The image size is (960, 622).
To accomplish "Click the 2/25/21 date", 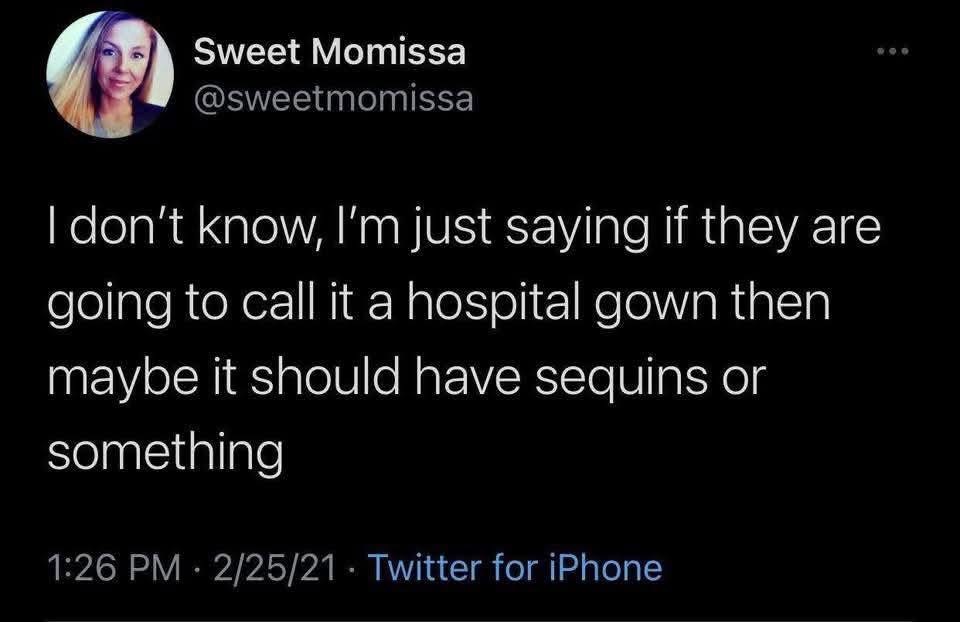I will click(x=274, y=569).
